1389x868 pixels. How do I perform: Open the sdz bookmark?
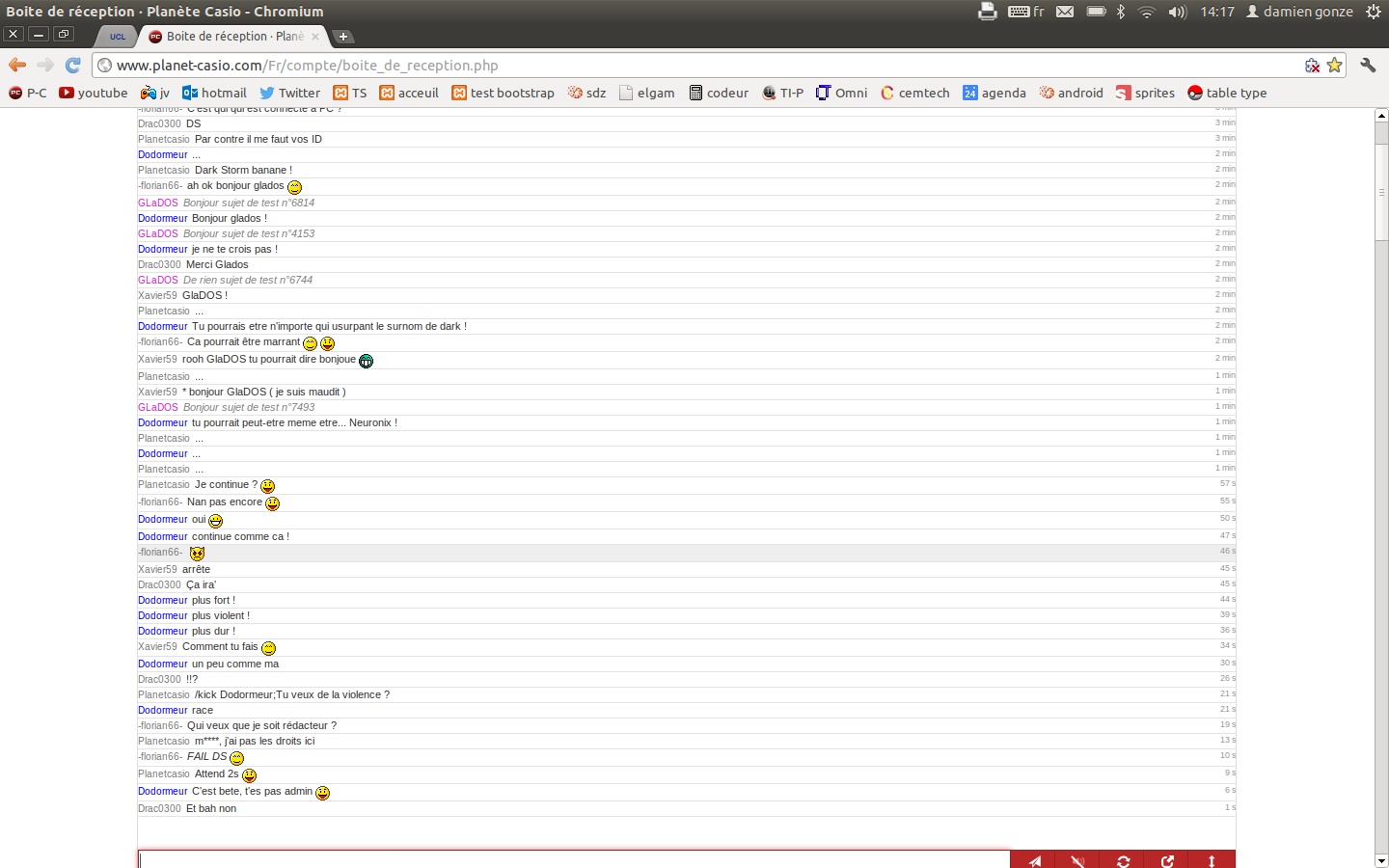point(586,93)
